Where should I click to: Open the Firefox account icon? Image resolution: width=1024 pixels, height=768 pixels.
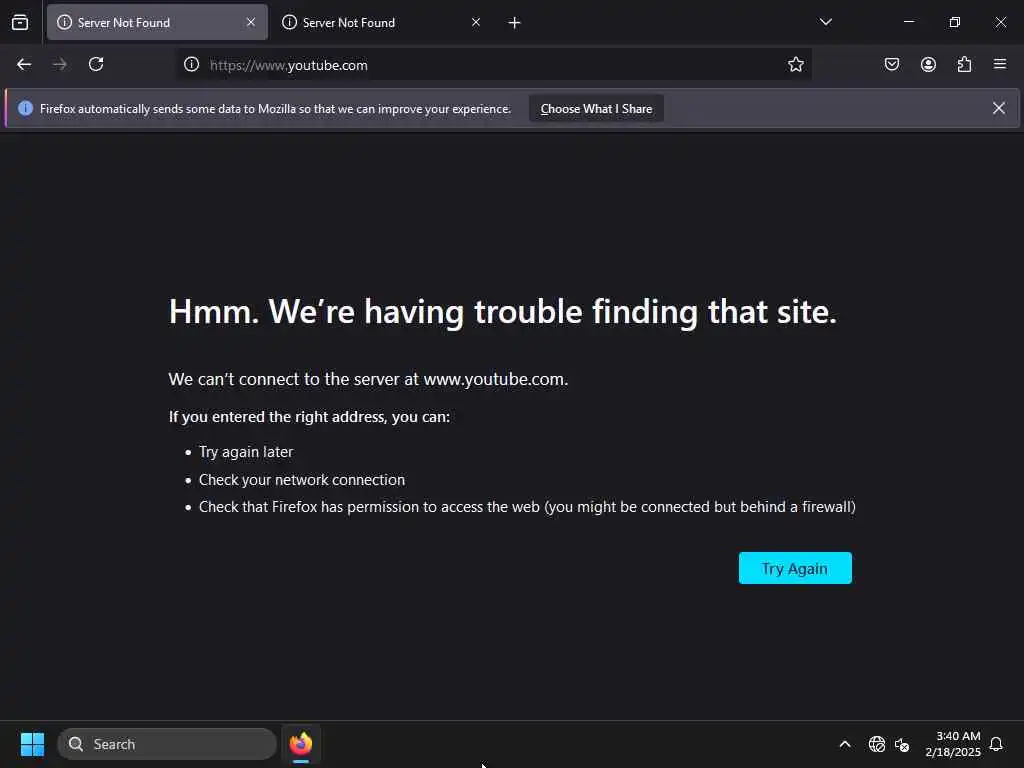[x=928, y=64]
